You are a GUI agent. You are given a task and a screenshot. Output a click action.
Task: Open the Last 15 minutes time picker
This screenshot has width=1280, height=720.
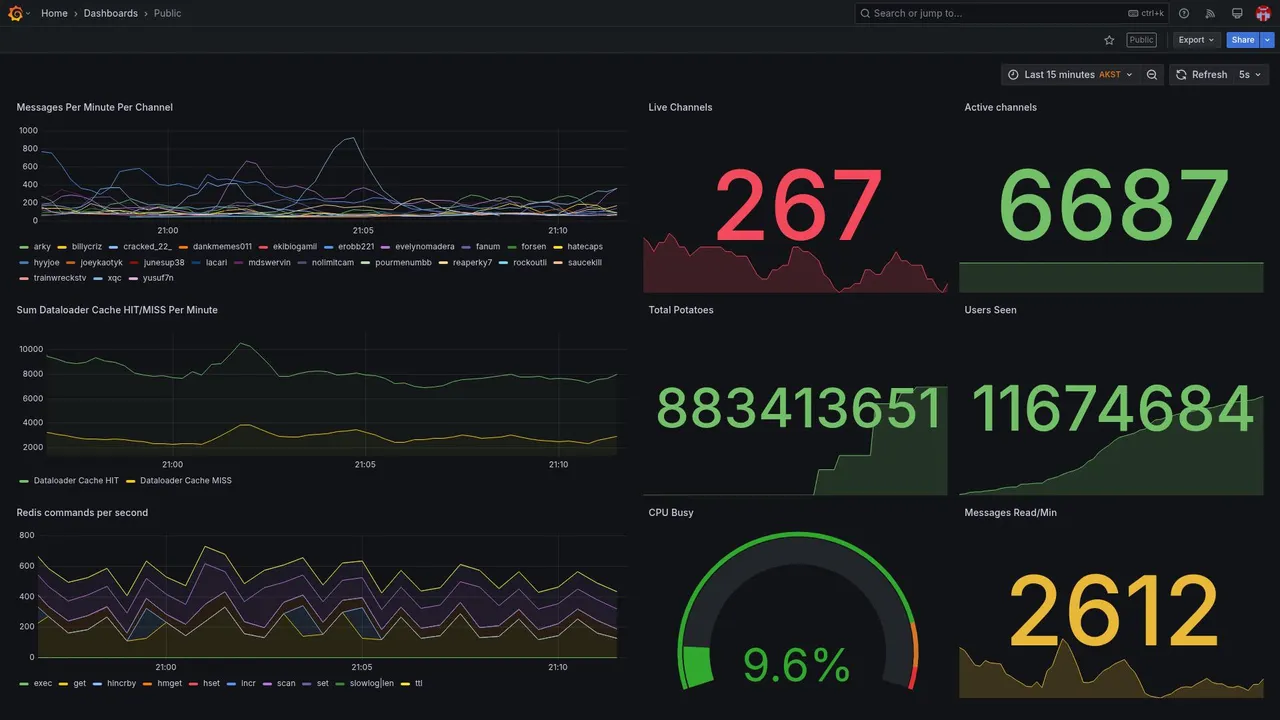tap(1070, 75)
